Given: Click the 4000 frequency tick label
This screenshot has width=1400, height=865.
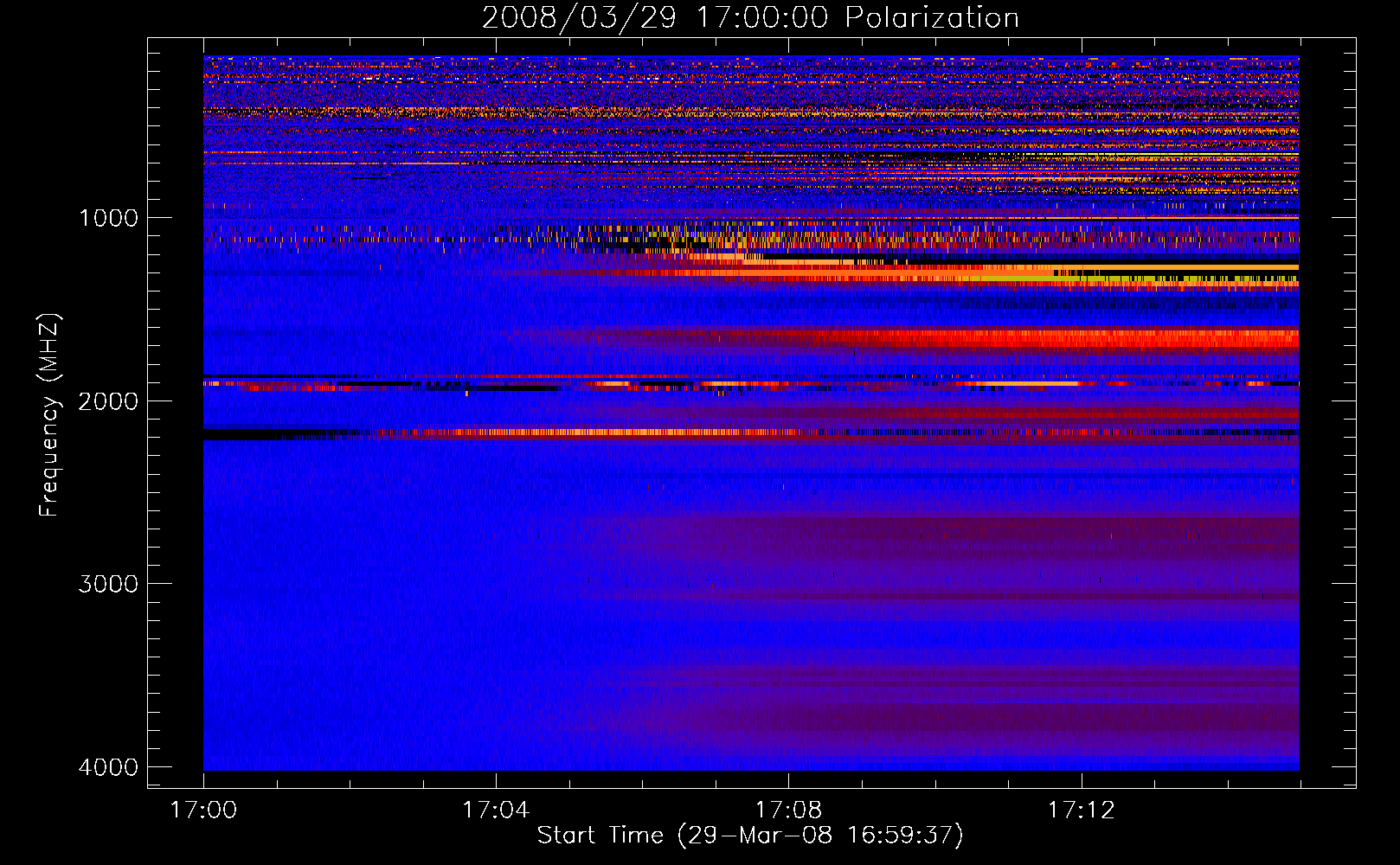Looking at the screenshot, I should pyautogui.click(x=109, y=767).
